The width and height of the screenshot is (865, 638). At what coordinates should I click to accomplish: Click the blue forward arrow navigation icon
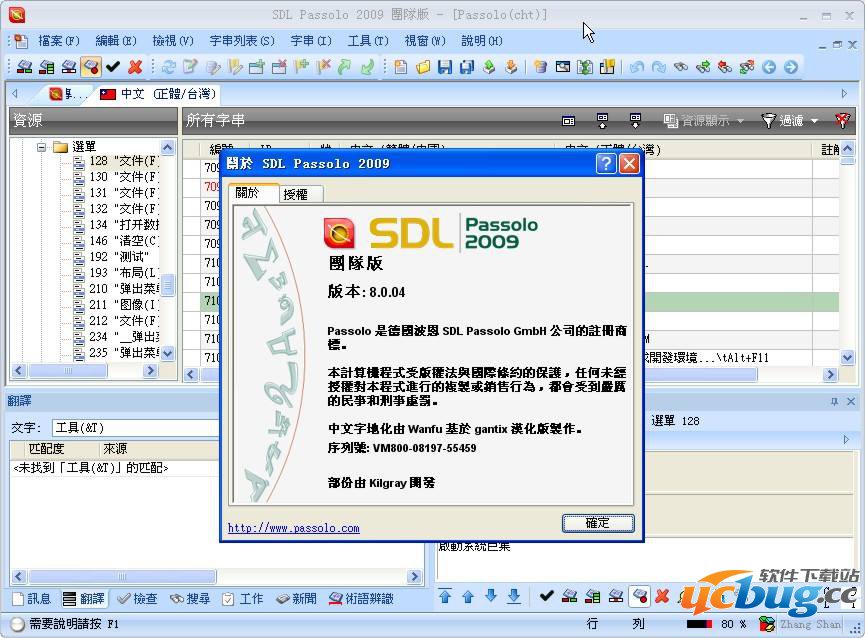click(x=791, y=67)
